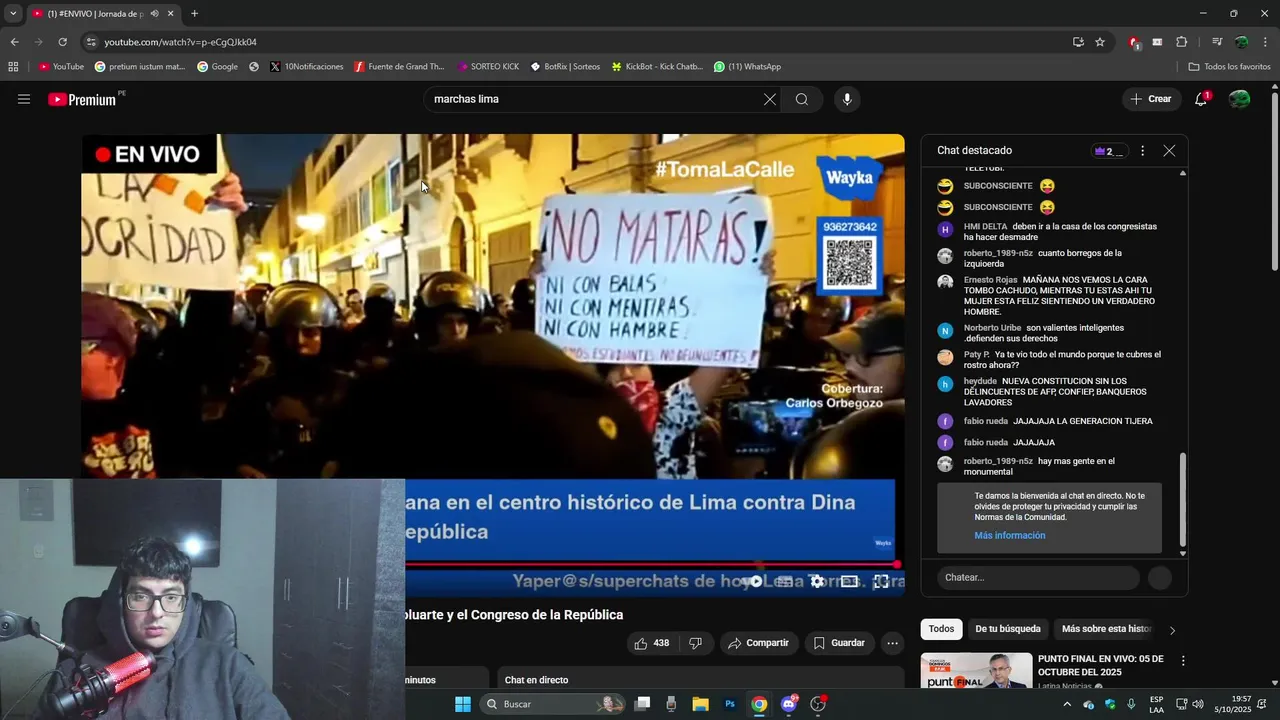Open tab search dropdown arrow

point(13,14)
